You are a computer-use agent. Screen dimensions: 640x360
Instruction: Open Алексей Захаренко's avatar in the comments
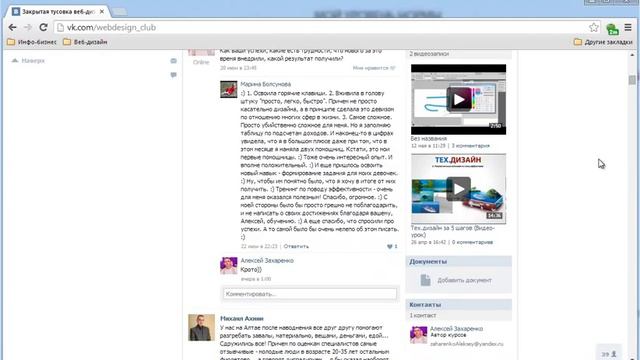tap(229, 266)
